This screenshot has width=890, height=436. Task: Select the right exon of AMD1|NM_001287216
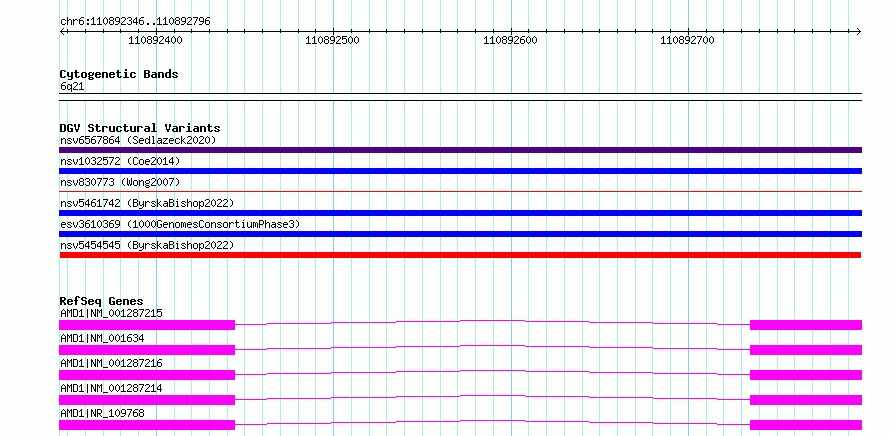coord(806,375)
